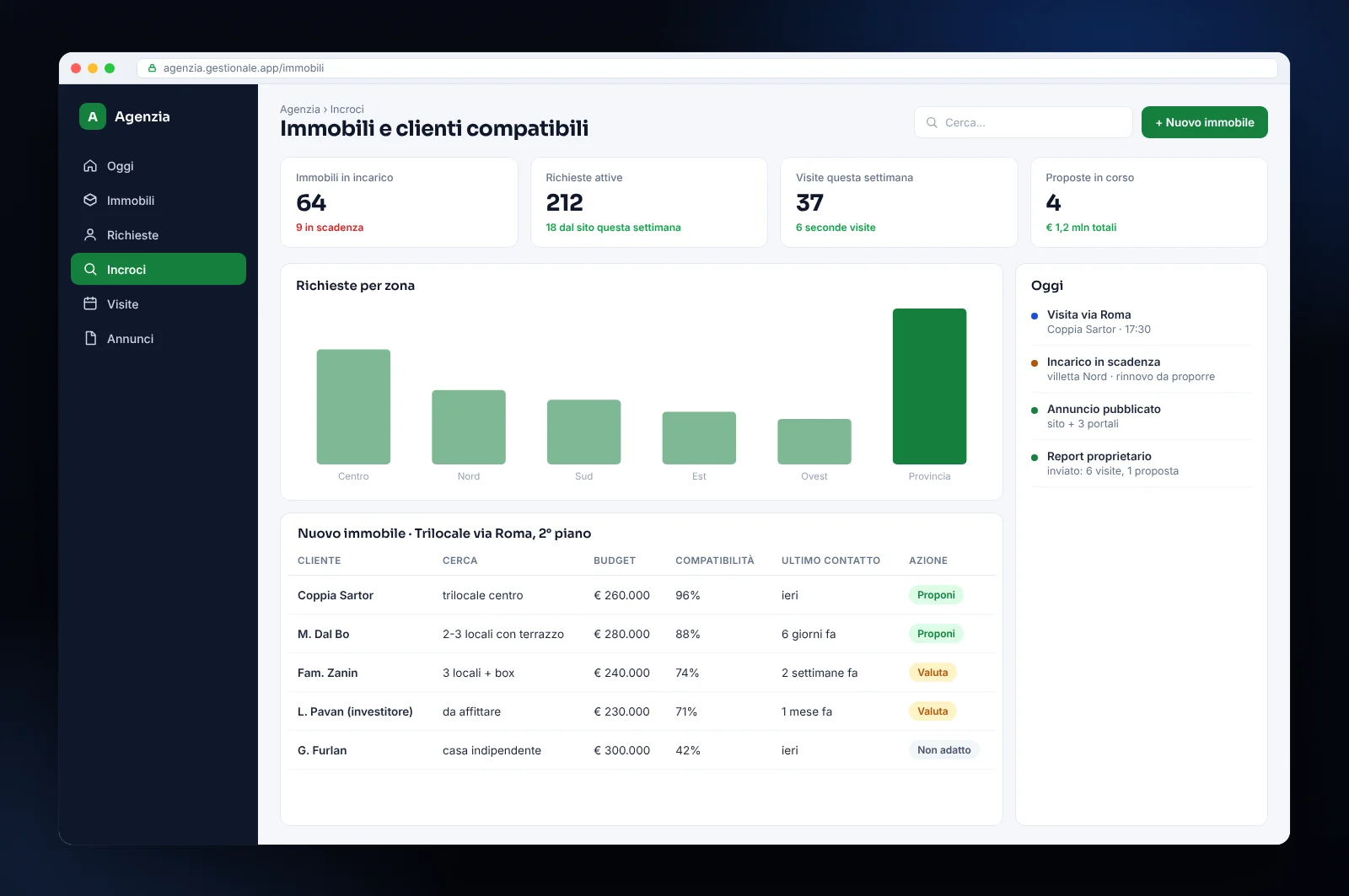Viewport: 1349px width, 896px height.
Task: Select the Nord bar in the chart
Action: 469,427
